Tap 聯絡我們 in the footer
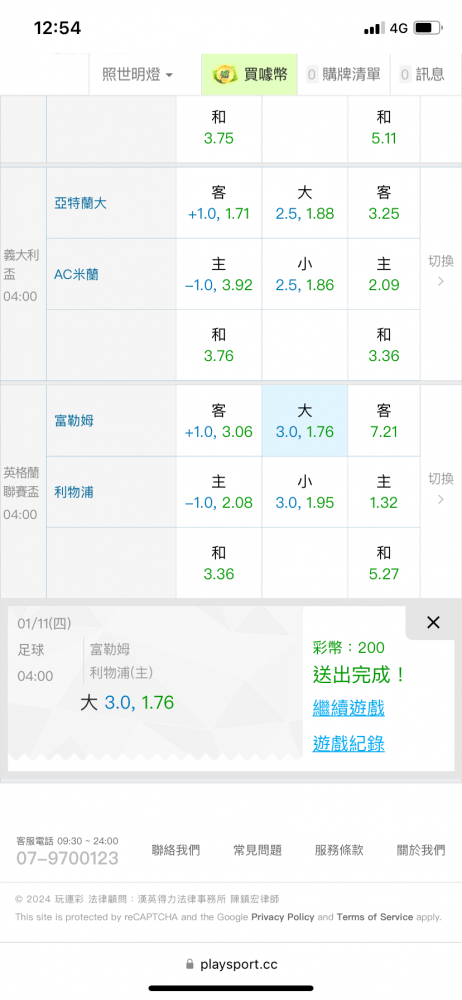 pyautogui.click(x=175, y=849)
